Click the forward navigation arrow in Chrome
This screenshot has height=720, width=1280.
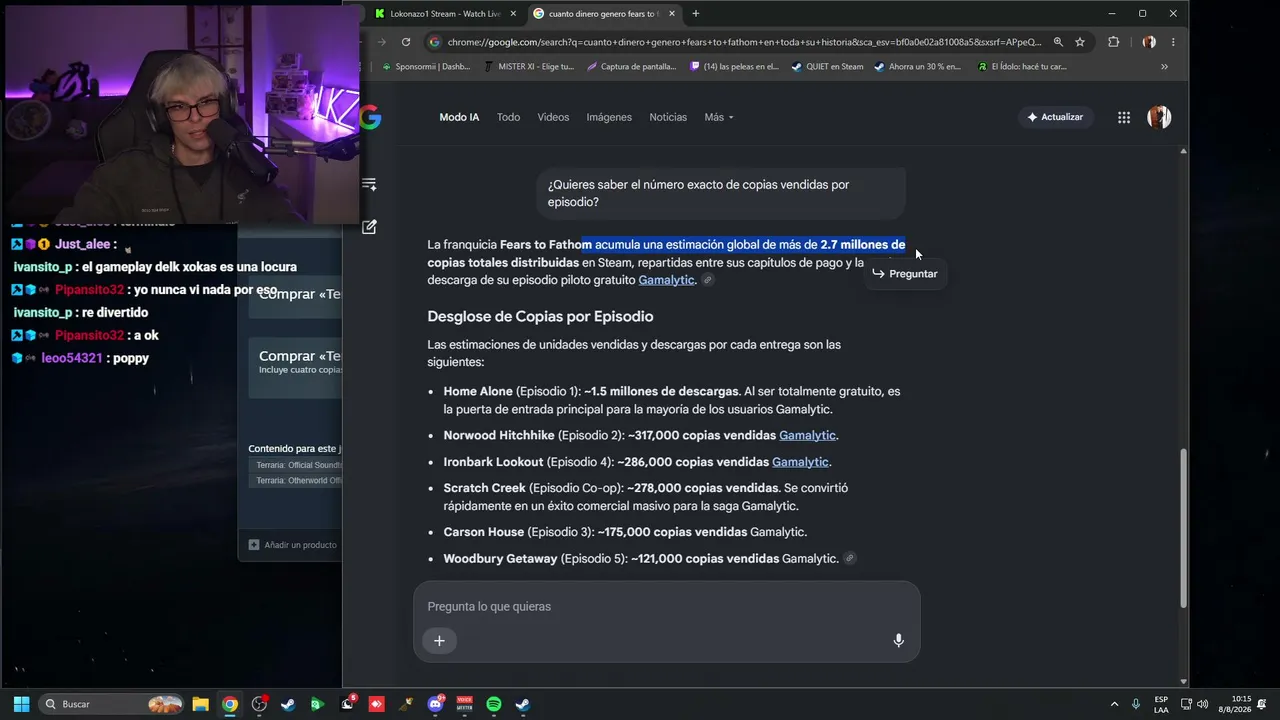point(382,42)
